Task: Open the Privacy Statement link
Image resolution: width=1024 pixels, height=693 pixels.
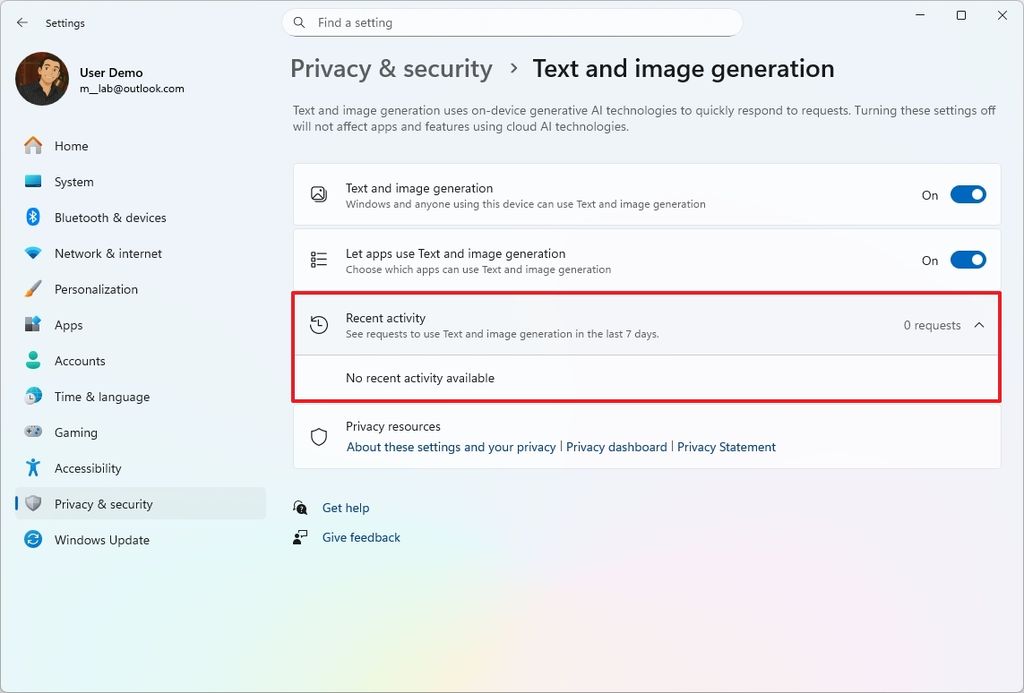Action: click(x=726, y=447)
